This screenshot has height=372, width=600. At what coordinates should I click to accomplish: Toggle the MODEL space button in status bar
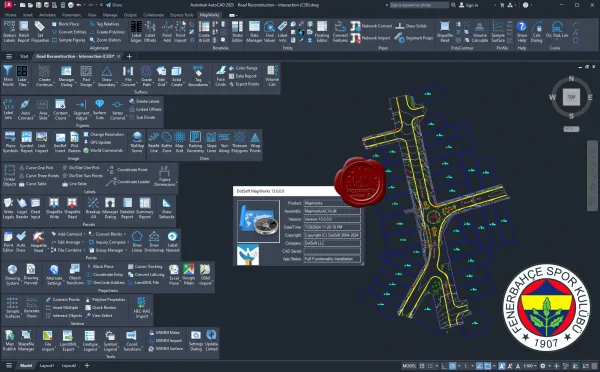pyautogui.click(x=409, y=366)
